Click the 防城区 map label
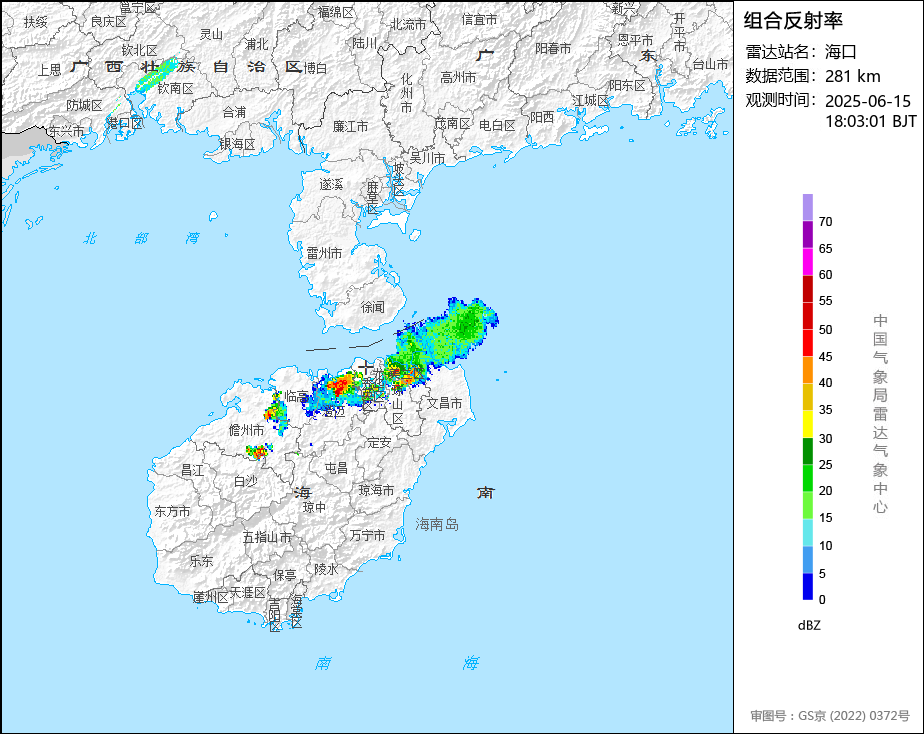924x734 pixels. pyautogui.click(x=84, y=105)
